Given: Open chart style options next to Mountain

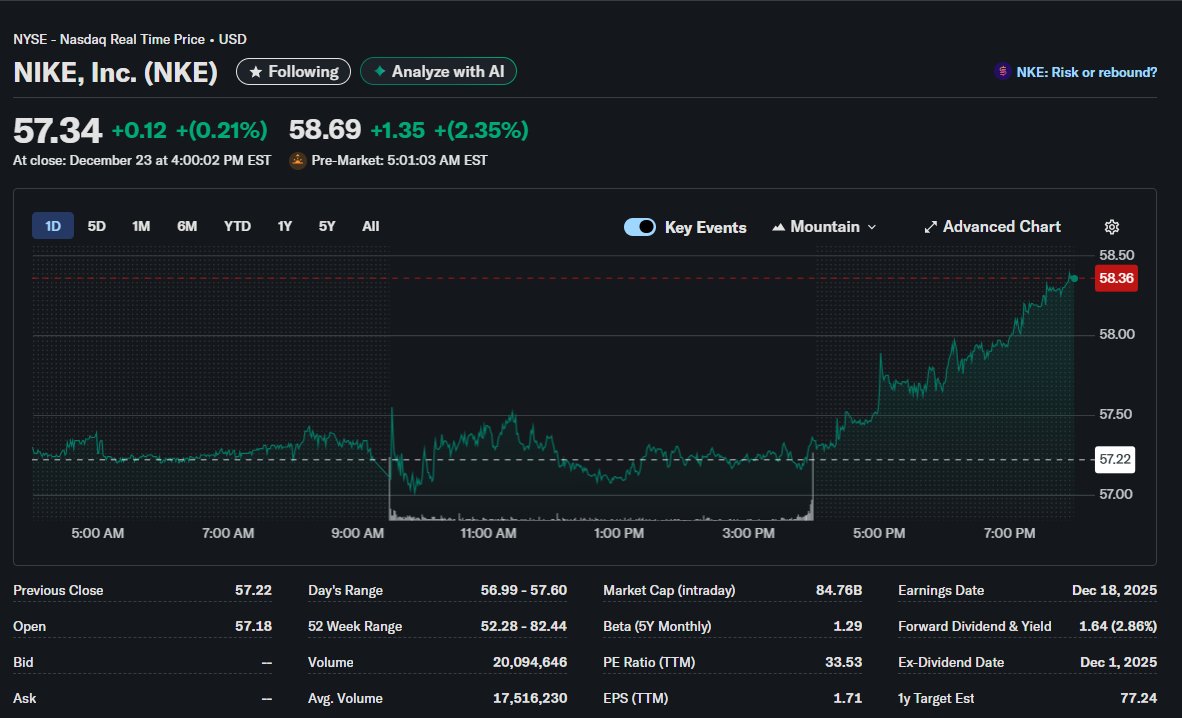Looking at the screenshot, I should pos(870,227).
